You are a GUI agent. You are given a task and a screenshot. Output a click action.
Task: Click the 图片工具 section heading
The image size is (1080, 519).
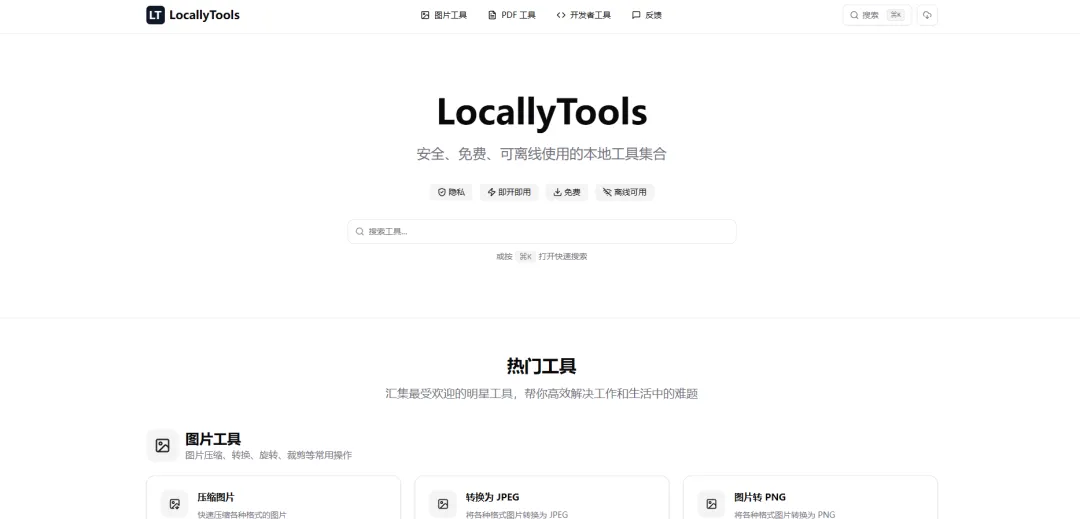tap(213, 438)
